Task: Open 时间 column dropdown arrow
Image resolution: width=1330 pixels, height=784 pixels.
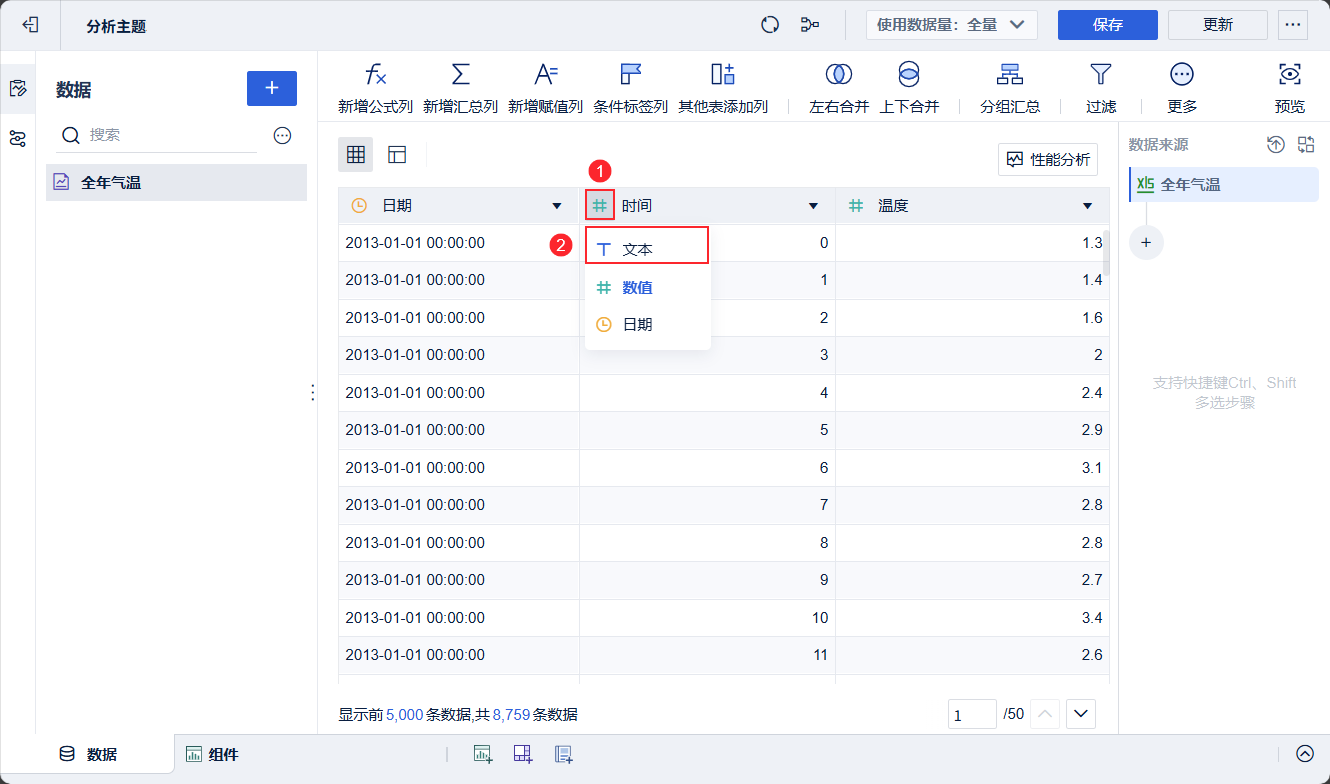Action: [813, 206]
